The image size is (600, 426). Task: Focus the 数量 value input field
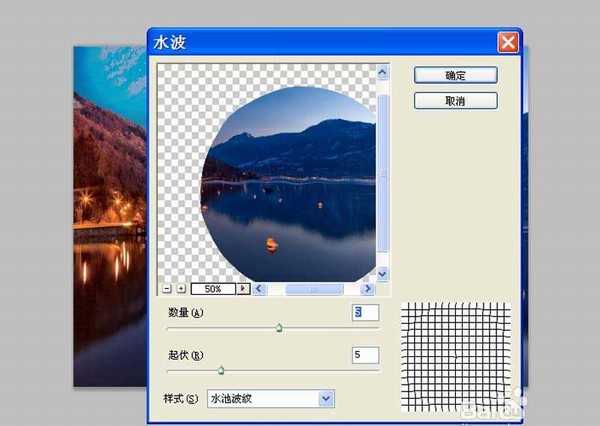pyautogui.click(x=364, y=313)
